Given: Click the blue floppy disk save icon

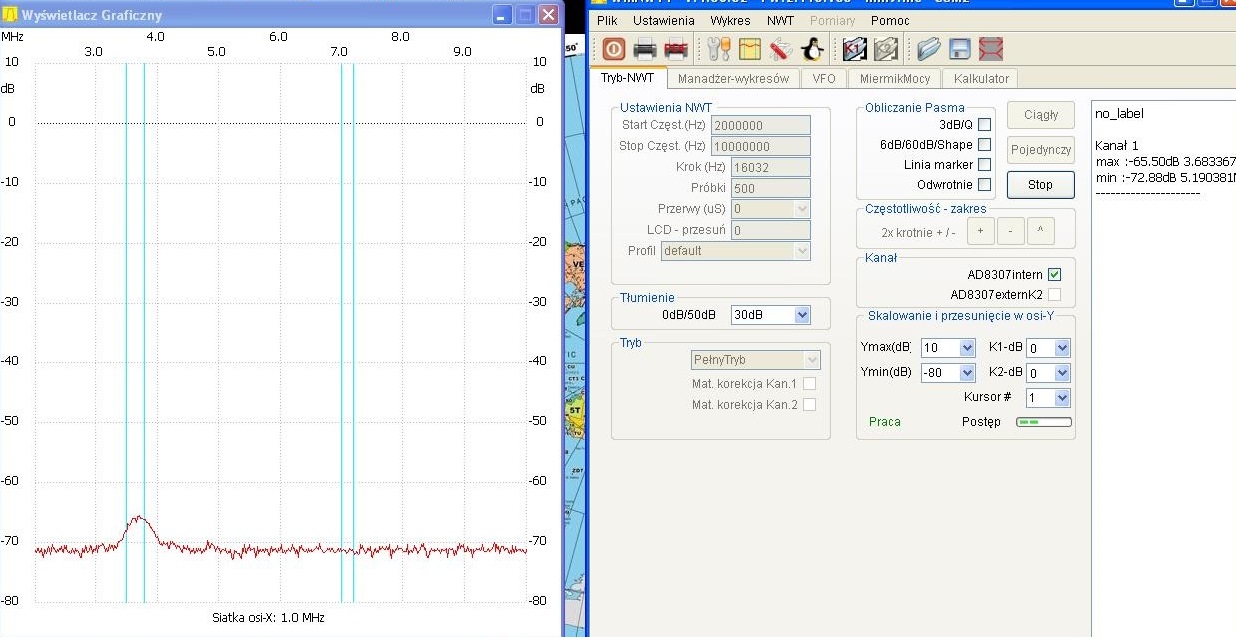Looking at the screenshot, I should click(x=960, y=49).
